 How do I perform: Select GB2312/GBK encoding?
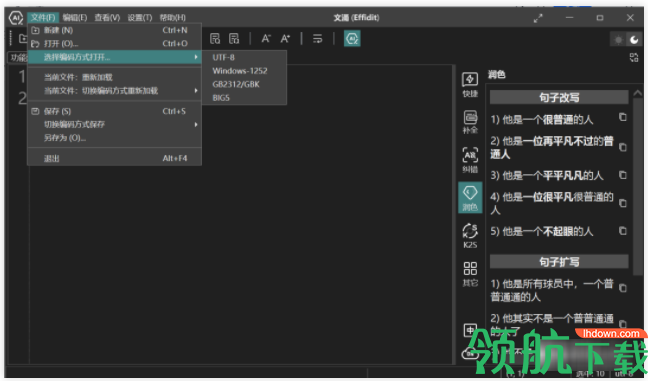tap(244, 84)
